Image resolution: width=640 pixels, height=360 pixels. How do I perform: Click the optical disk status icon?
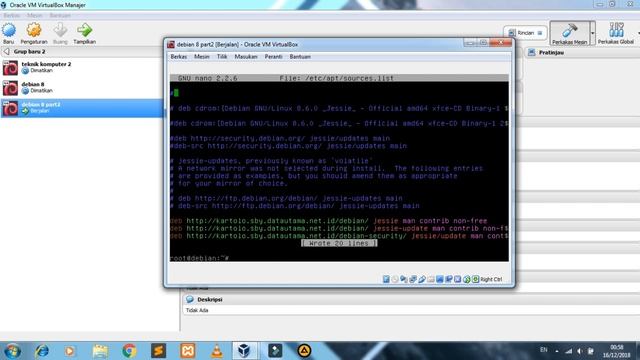pyautogui.click(x=395, y=279)
